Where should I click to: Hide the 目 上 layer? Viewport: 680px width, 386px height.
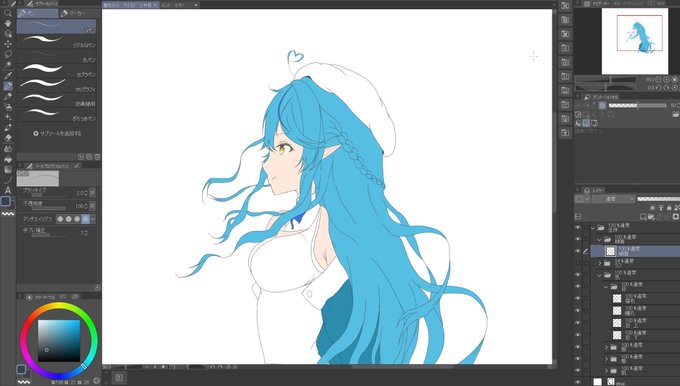pyautogui.click(x=578, y=323)
